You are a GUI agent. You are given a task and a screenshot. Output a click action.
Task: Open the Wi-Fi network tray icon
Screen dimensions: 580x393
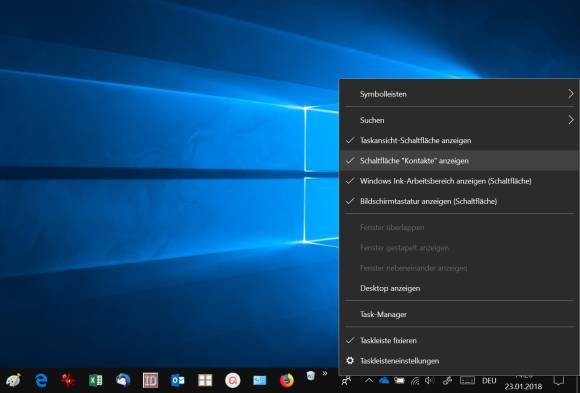[x=415, y=380]
